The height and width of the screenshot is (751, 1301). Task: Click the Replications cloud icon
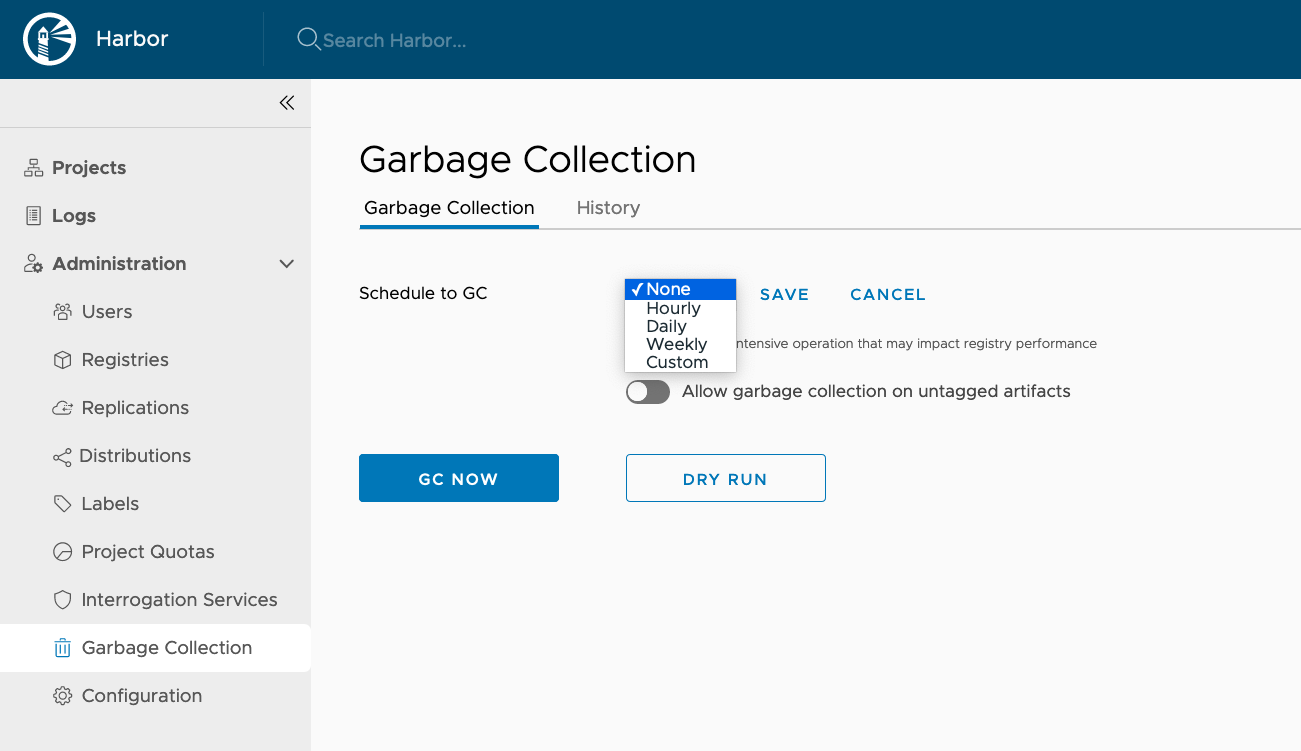click(62, 408)
